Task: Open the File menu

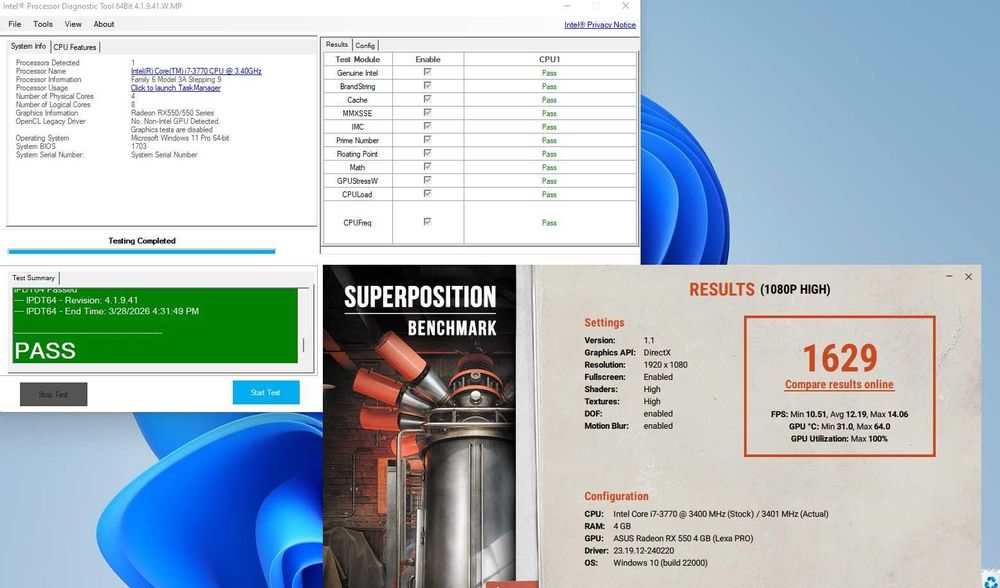Action: click(15, 24)
